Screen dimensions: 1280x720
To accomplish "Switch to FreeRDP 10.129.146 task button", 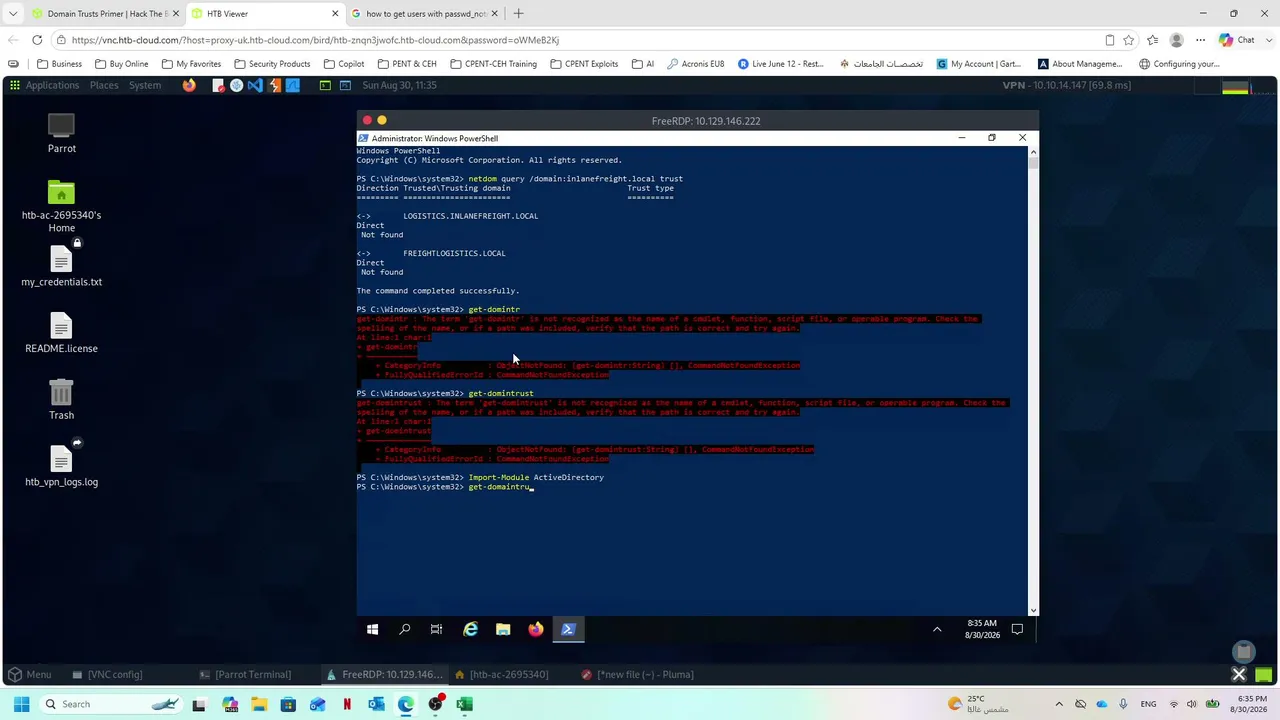I will pos(385,674).
